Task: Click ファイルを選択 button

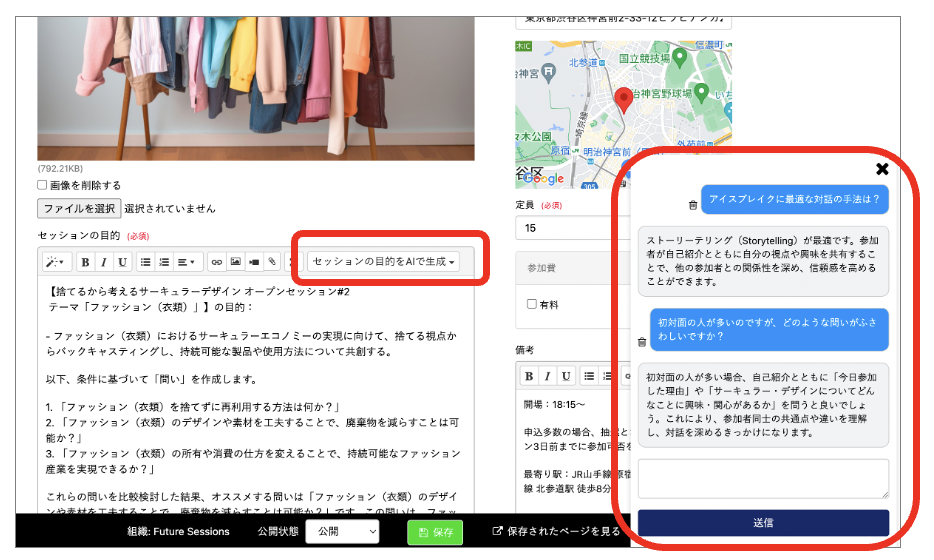Action: (x=79, y=209)
